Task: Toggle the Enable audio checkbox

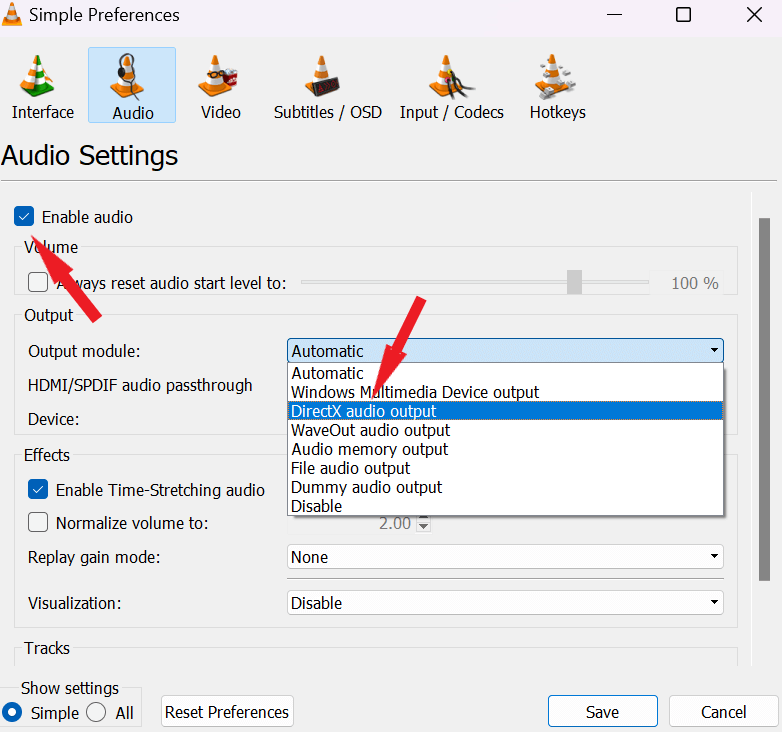Action: (x=24, y=216)
